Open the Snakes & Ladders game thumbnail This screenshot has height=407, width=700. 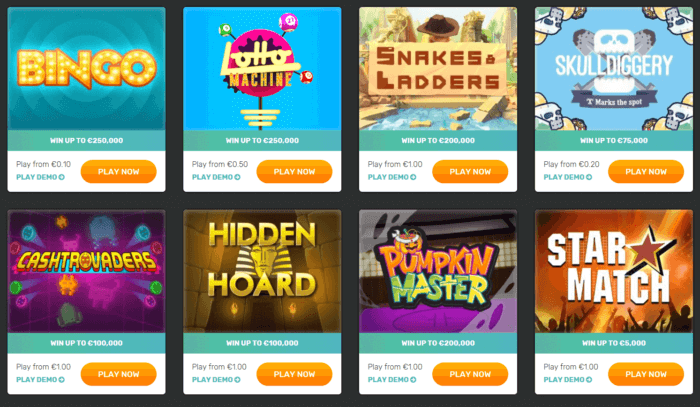pyautogui.click(x=438, y=68)
